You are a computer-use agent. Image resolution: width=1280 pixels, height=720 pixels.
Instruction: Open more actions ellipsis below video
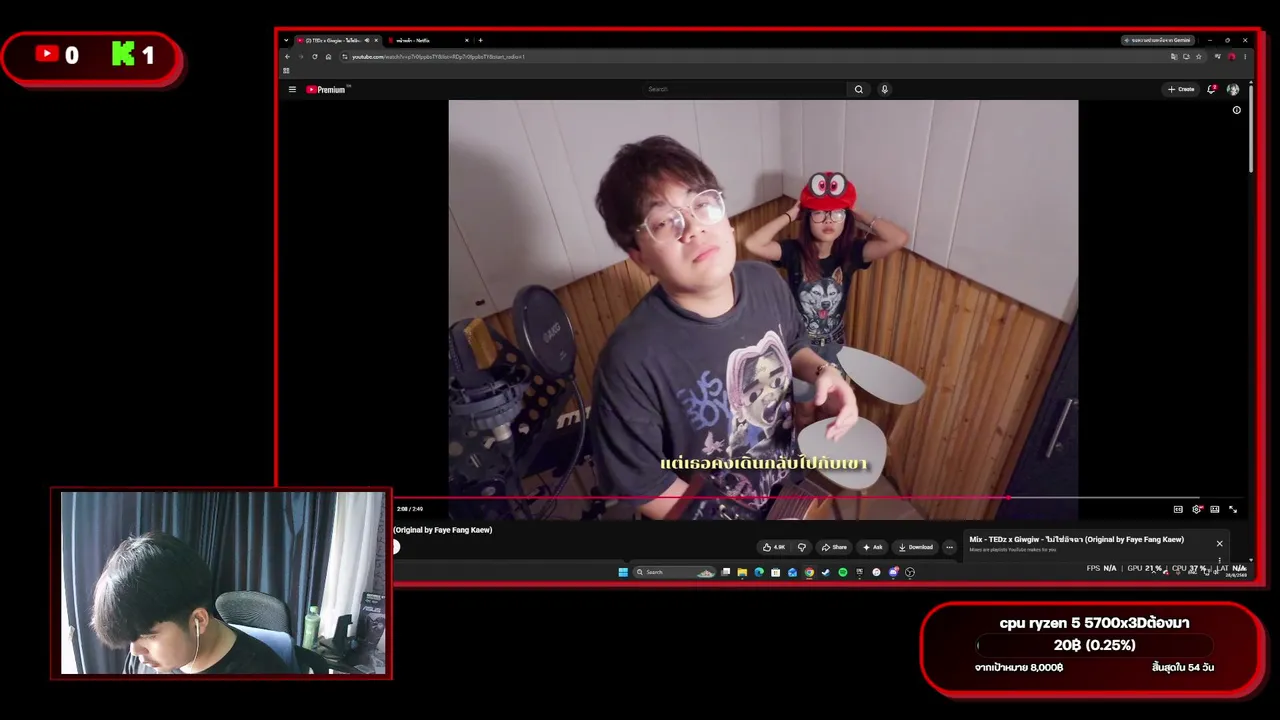949,547
